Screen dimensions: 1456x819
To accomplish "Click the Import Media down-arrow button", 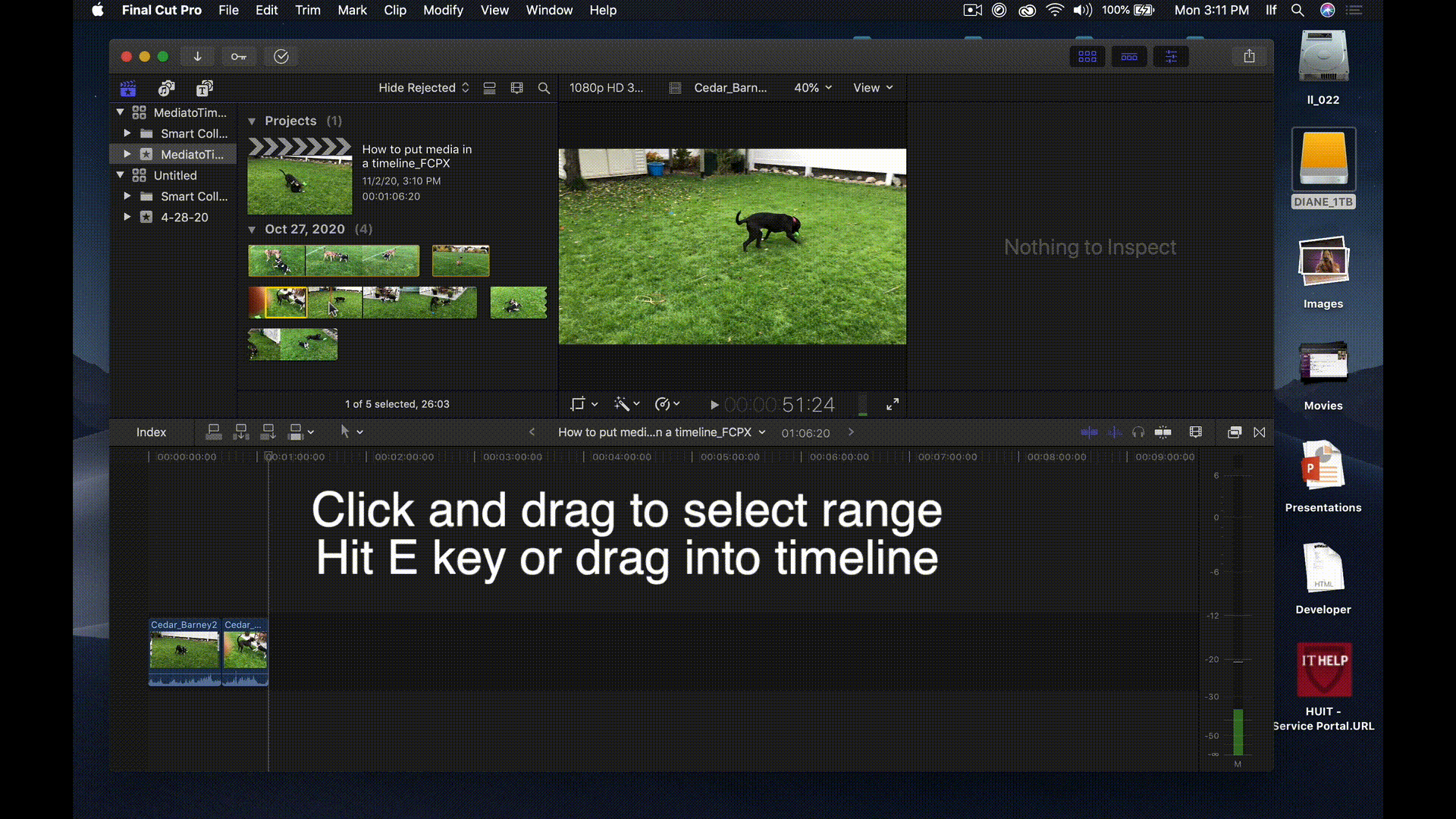I will (x=197, y=56).
